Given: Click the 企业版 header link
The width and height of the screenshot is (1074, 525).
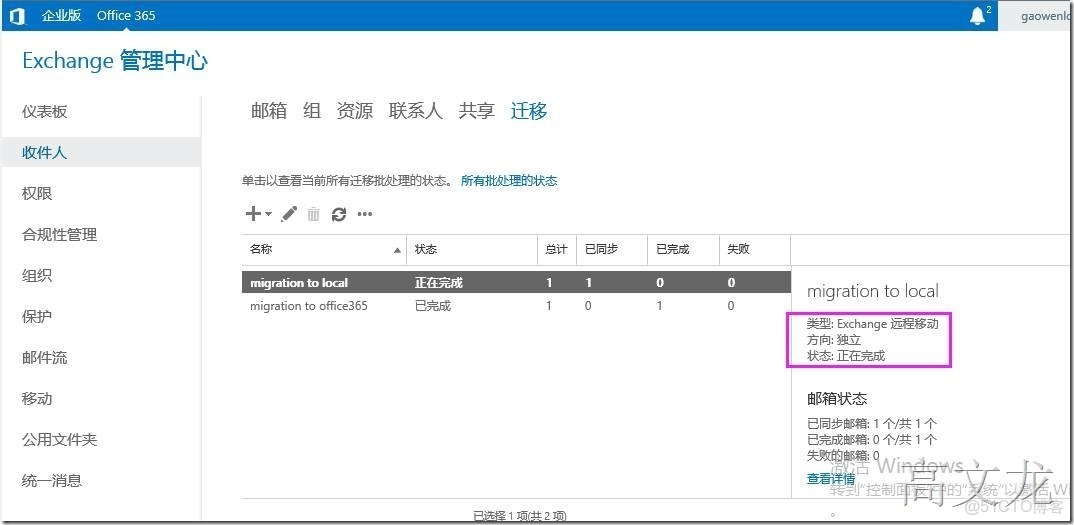Looking at the screenshot, I should point(62,15).
